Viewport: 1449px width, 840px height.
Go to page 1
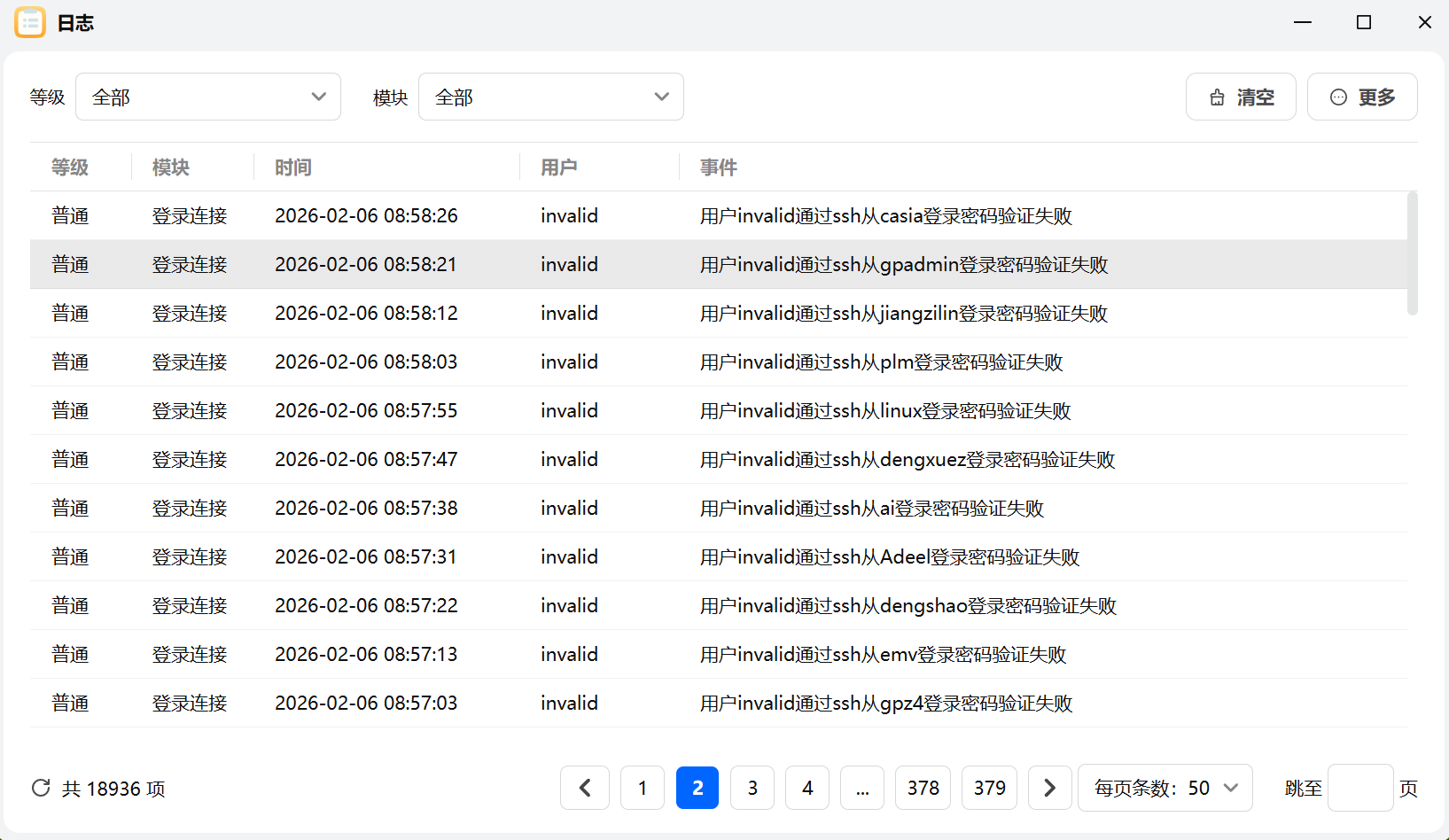[x=643, y=788]
